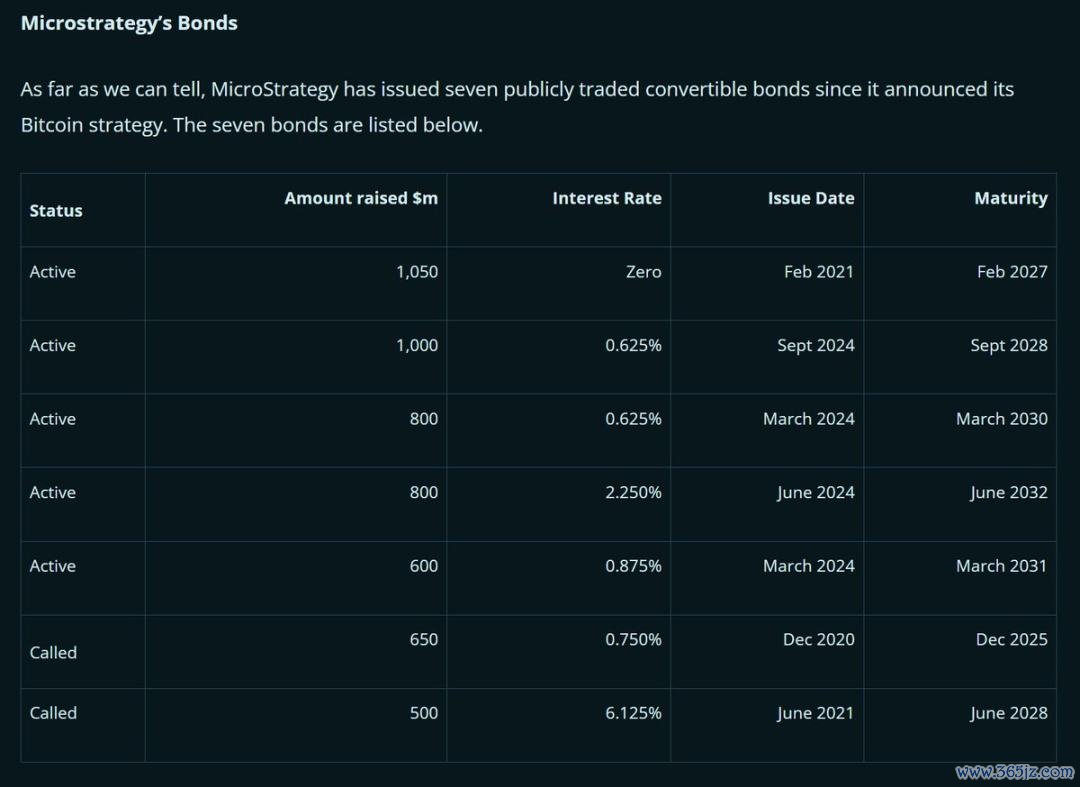Click the 1,050 amount cell
The height and width of the screenshot is (787, 1080).
click(417, 272)
